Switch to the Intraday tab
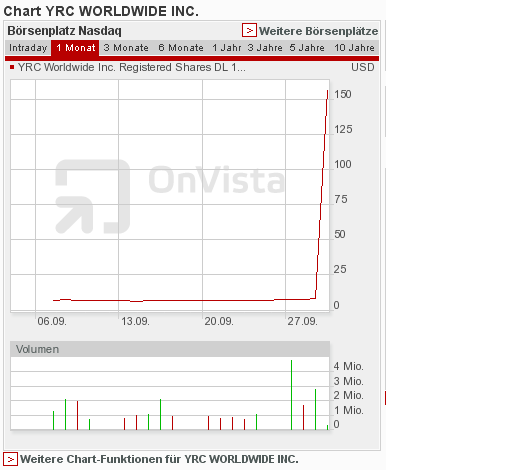The image size is (512, 470). click(x=28, y=48)
